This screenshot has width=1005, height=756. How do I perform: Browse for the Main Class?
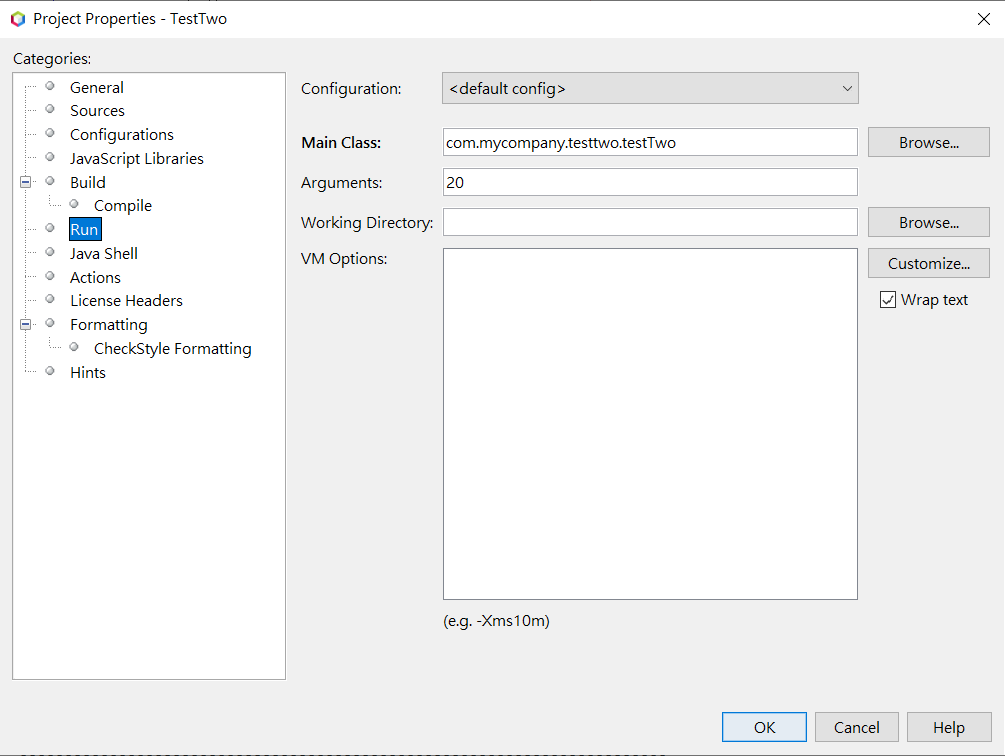click(x=928, y=143)
